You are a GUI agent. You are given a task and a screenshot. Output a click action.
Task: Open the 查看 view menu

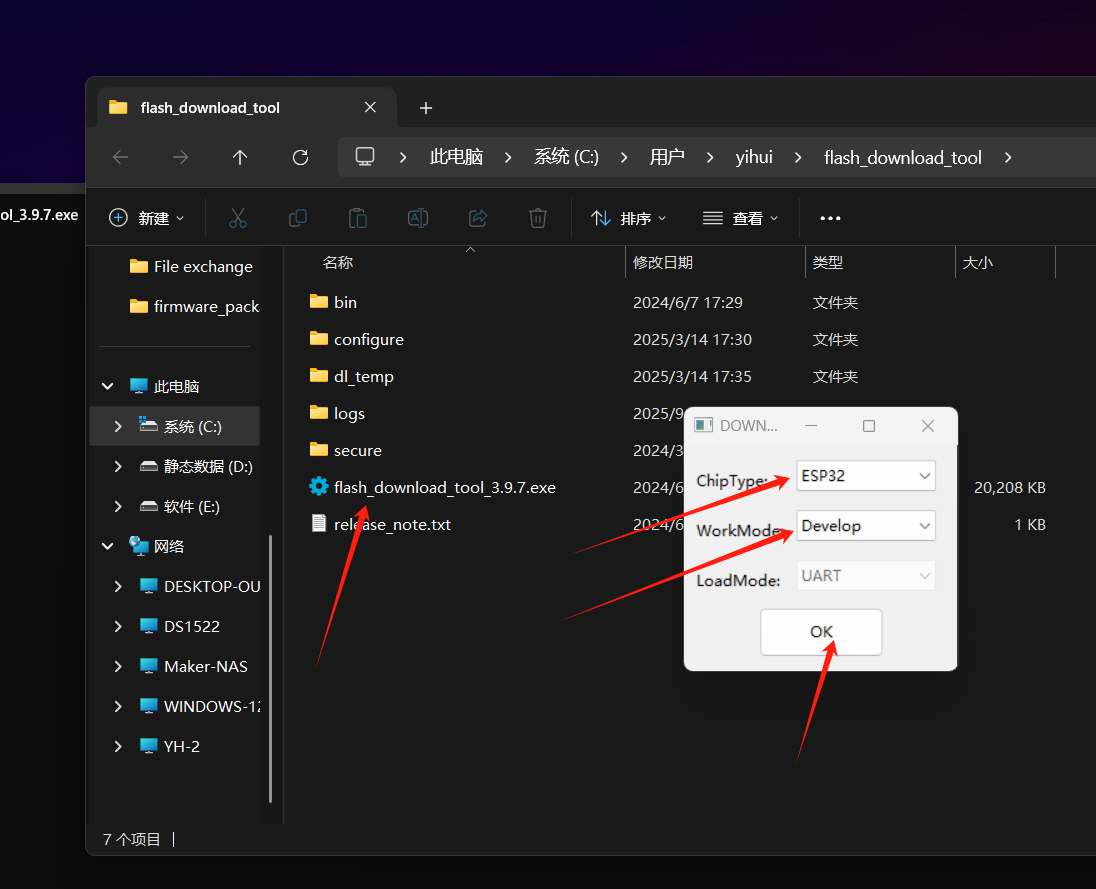coord(740,218)
